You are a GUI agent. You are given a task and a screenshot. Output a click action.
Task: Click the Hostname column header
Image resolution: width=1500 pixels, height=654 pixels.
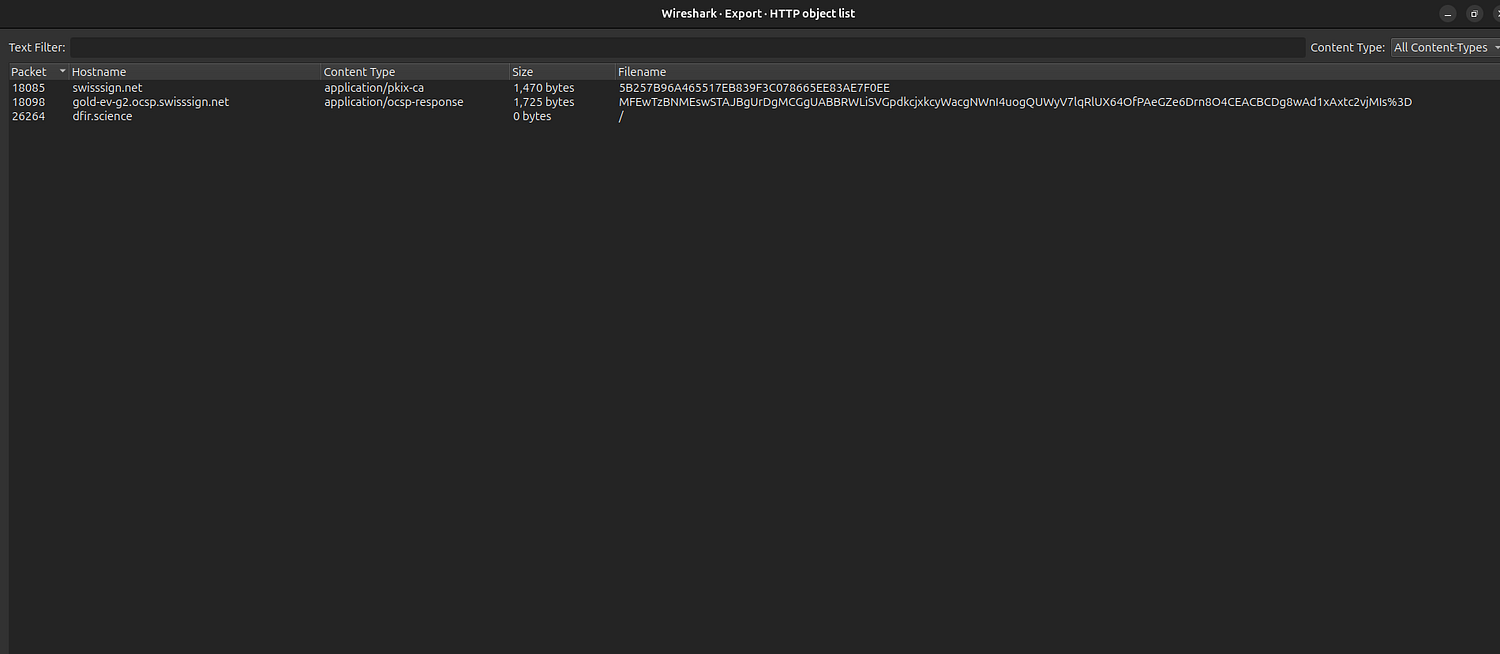(x=99, y=72)
